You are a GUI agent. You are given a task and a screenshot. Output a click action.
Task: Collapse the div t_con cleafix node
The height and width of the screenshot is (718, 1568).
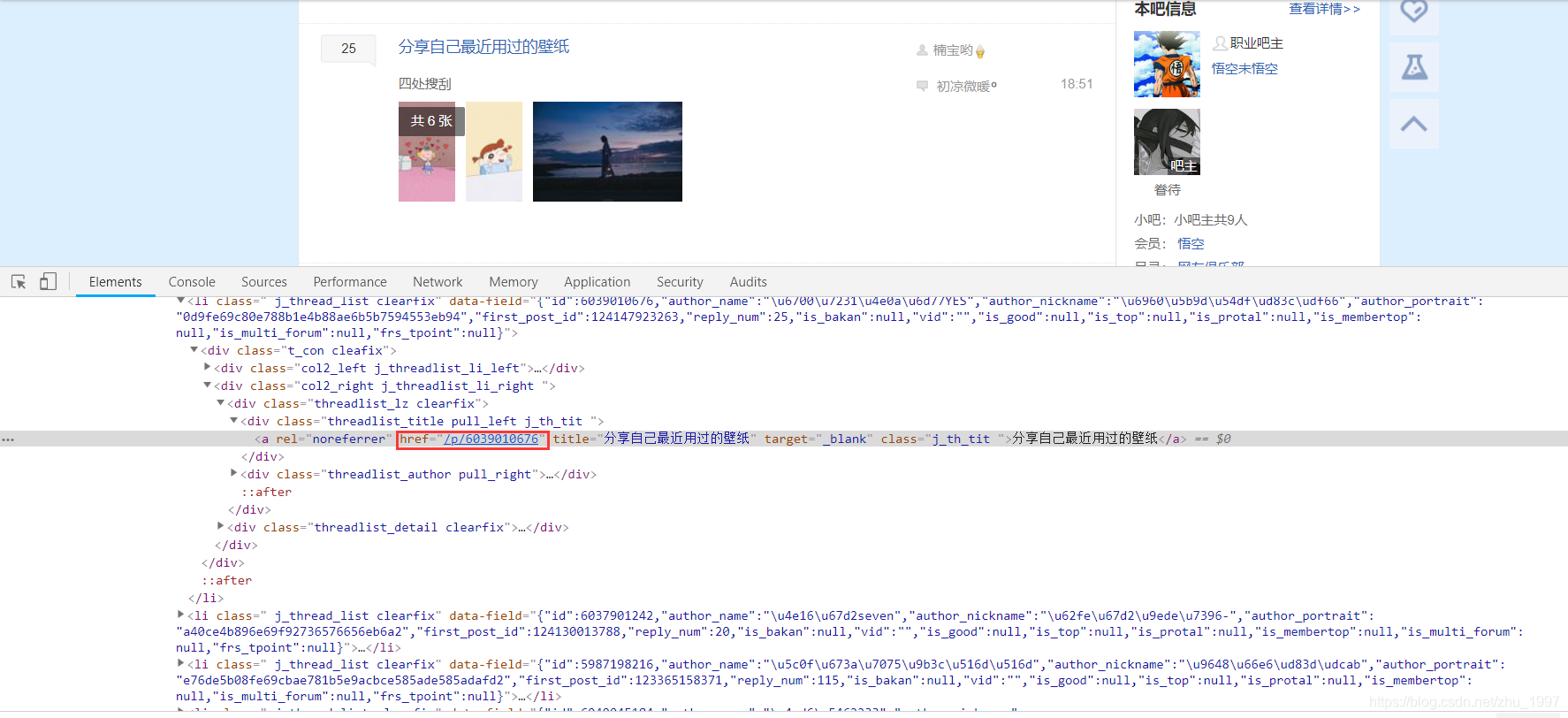[x=194, y=350]
